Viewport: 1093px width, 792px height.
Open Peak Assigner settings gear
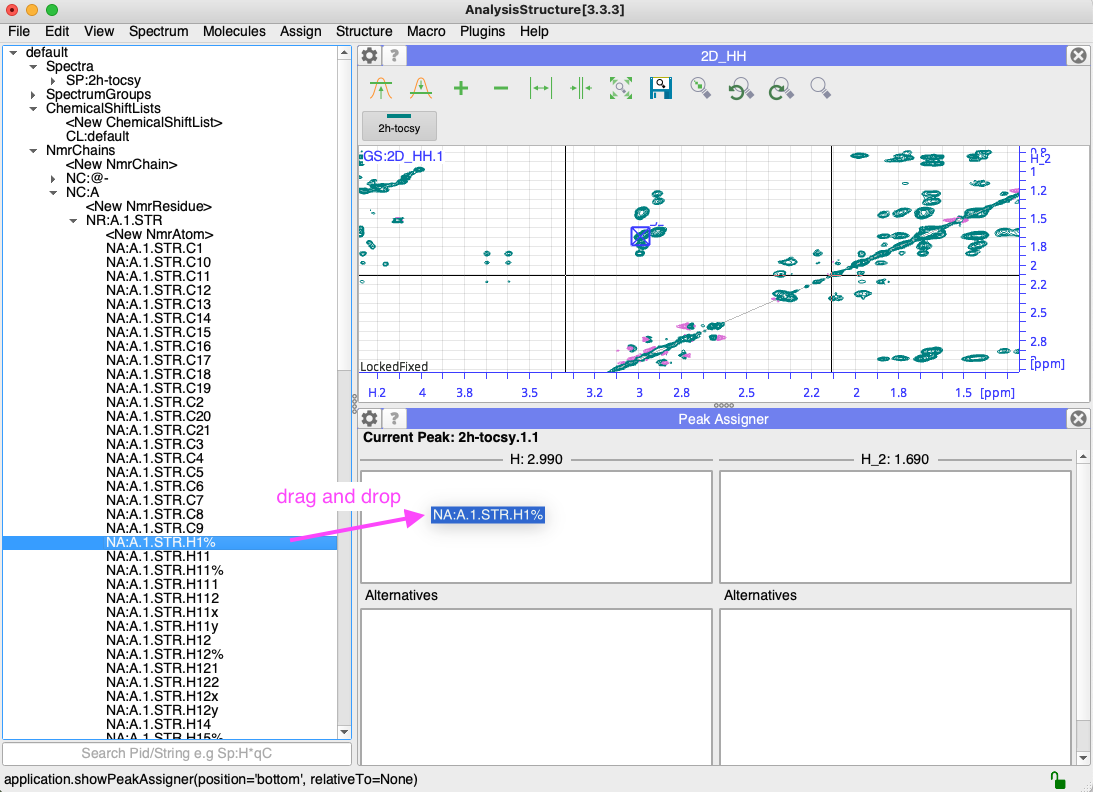click(x=369, y=418)
